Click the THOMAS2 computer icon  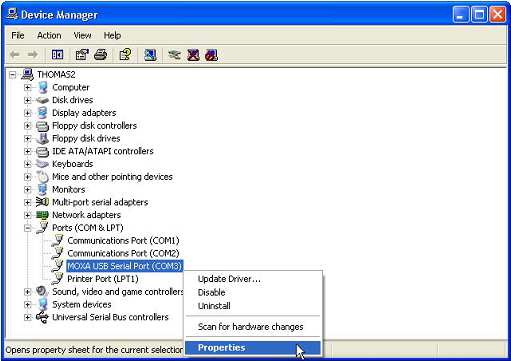point(27,74)
